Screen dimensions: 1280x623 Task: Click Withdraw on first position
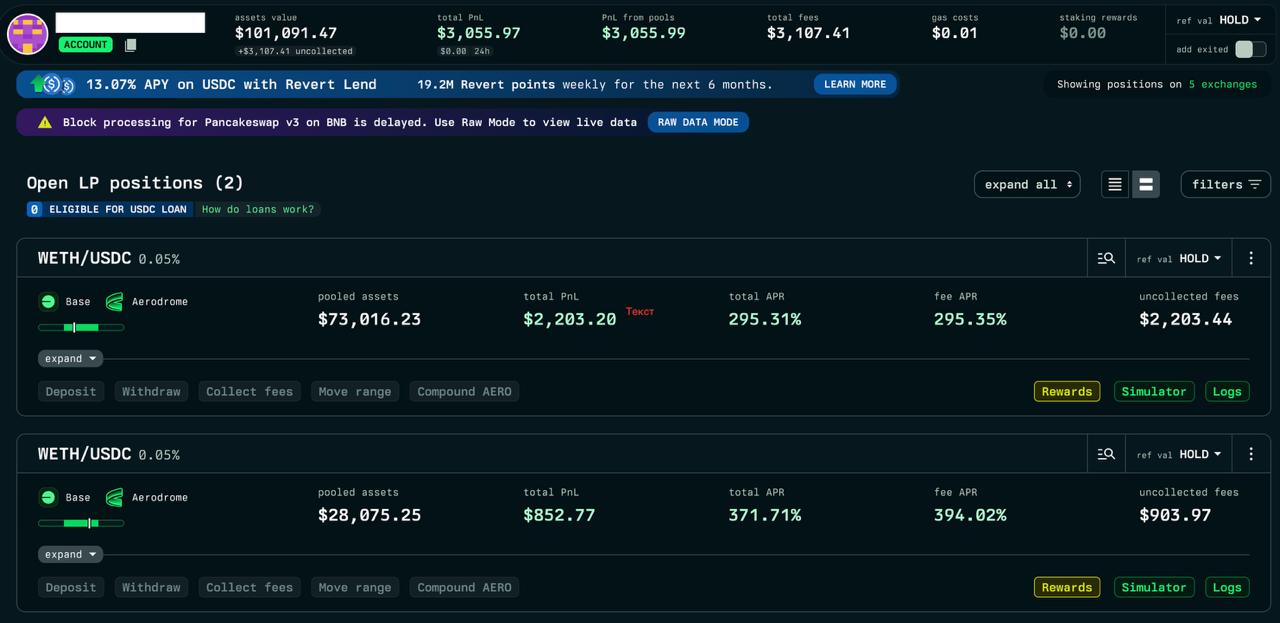(x=151, y=391)
